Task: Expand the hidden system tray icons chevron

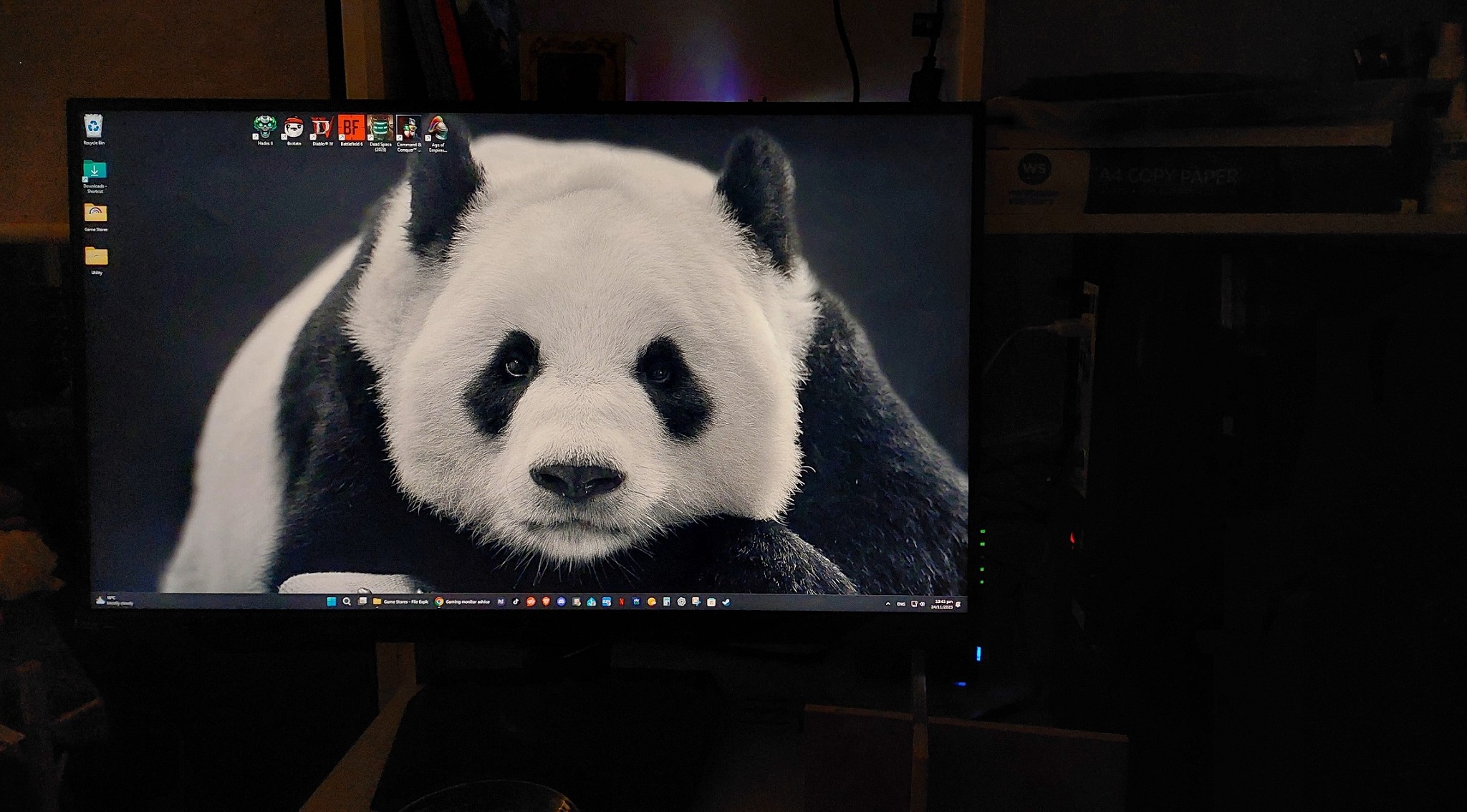Action: coord(888,604)
